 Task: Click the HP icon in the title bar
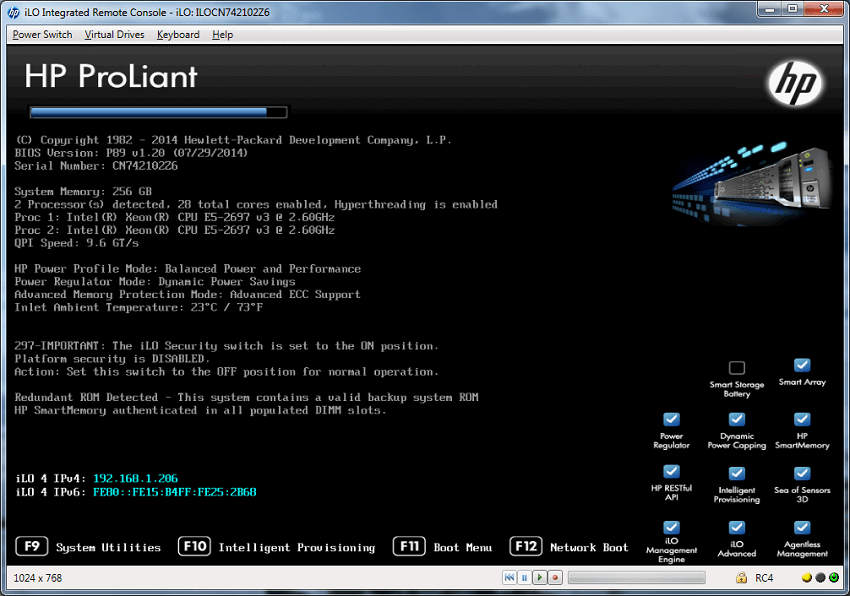click(x=14, y=12)
